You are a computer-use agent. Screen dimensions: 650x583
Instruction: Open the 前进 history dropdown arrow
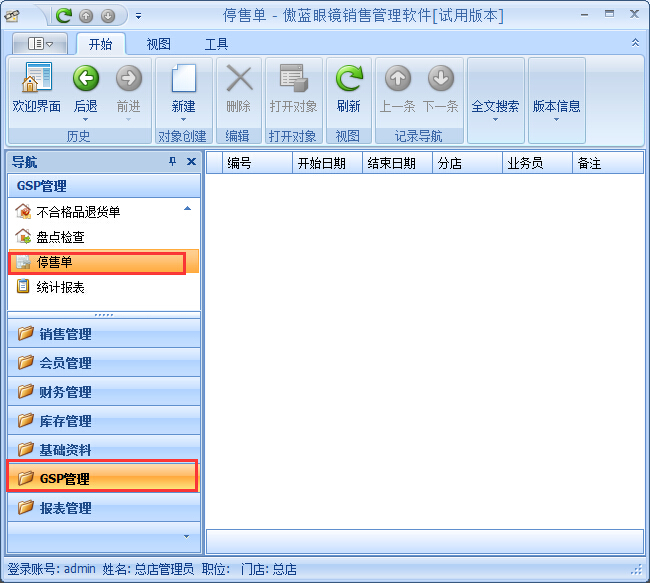pos(129,120)
